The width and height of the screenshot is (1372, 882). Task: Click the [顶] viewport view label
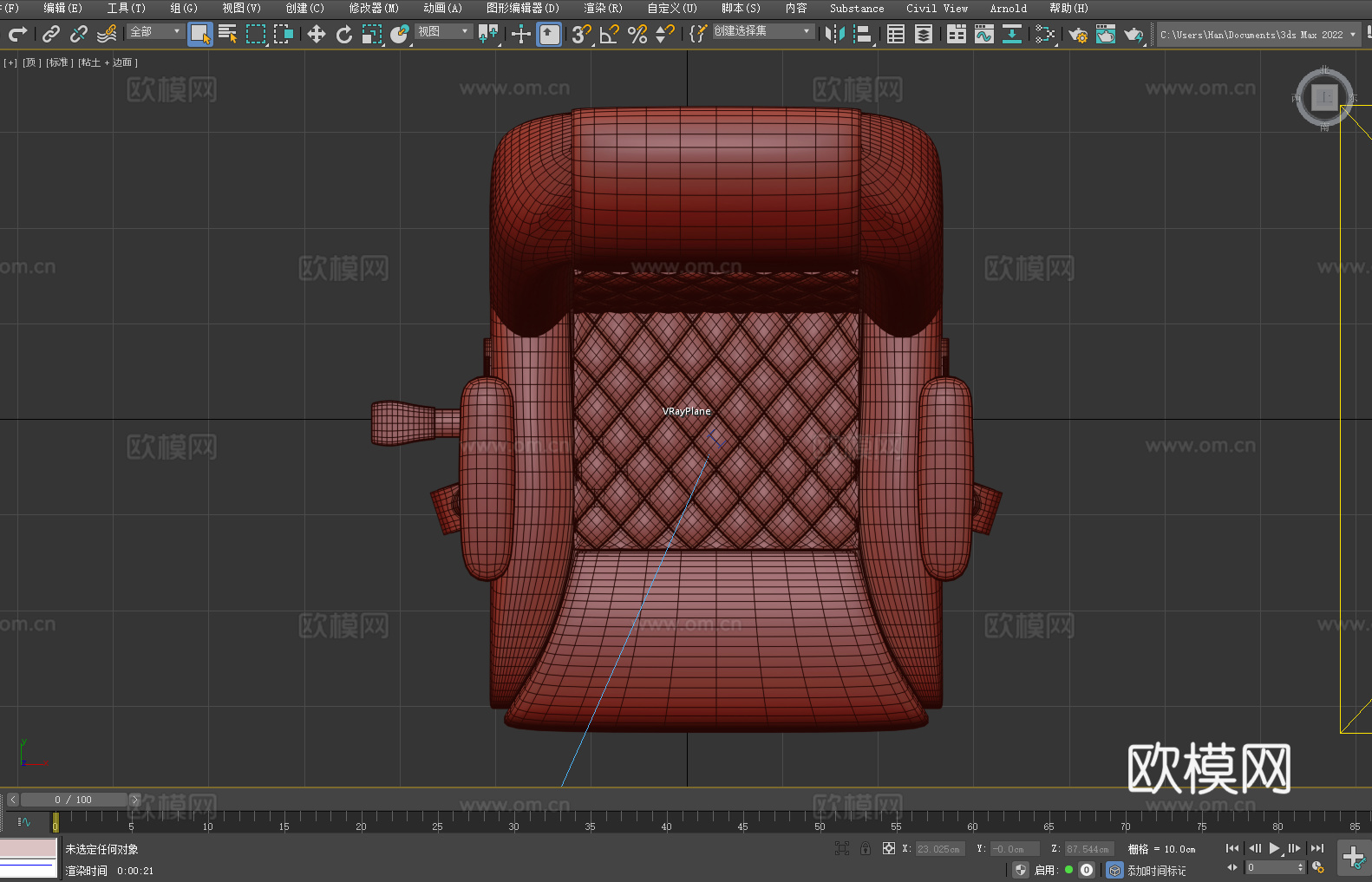pyautogui.click(x=31, y=62)
